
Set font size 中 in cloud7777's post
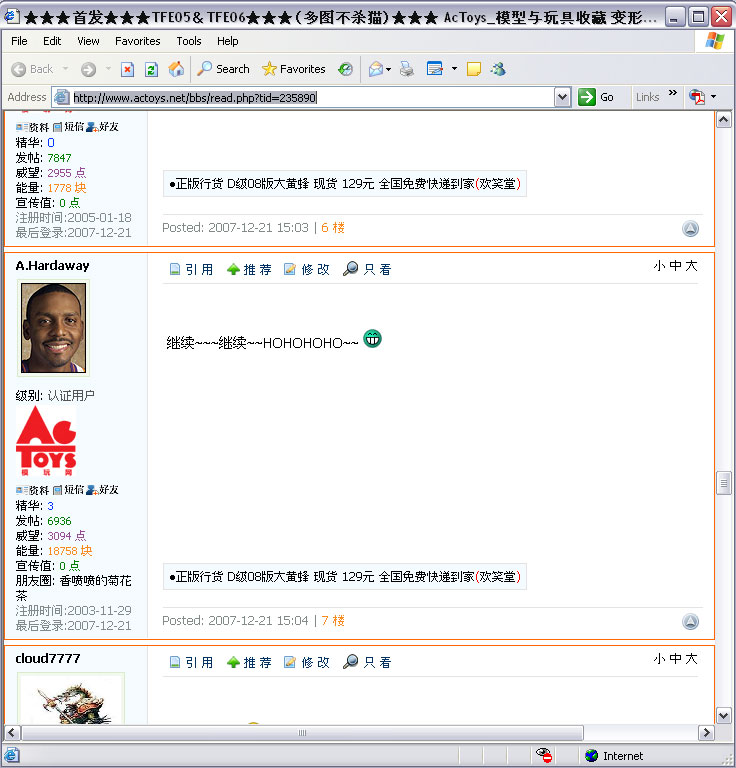pyautogui.click(x=675, y=658)
